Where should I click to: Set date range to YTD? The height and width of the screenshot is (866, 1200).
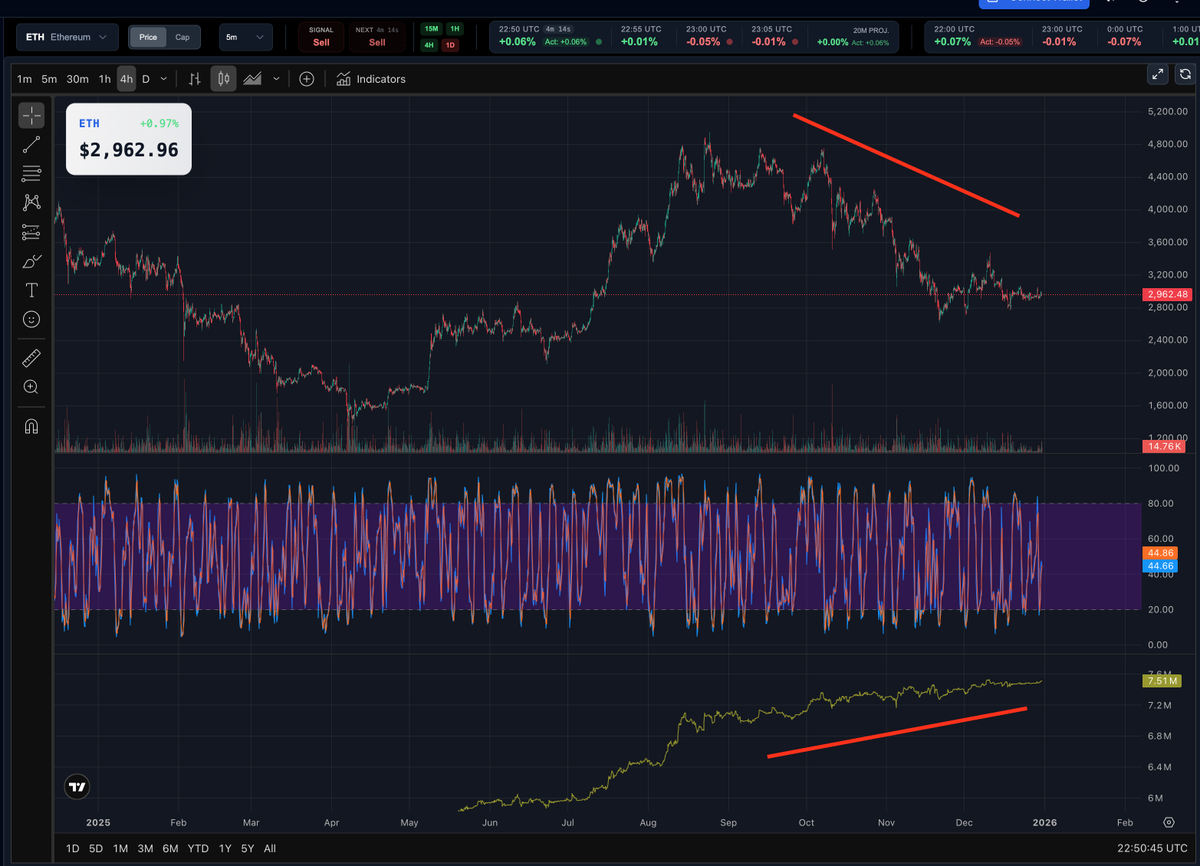click(x=198, y=848)
